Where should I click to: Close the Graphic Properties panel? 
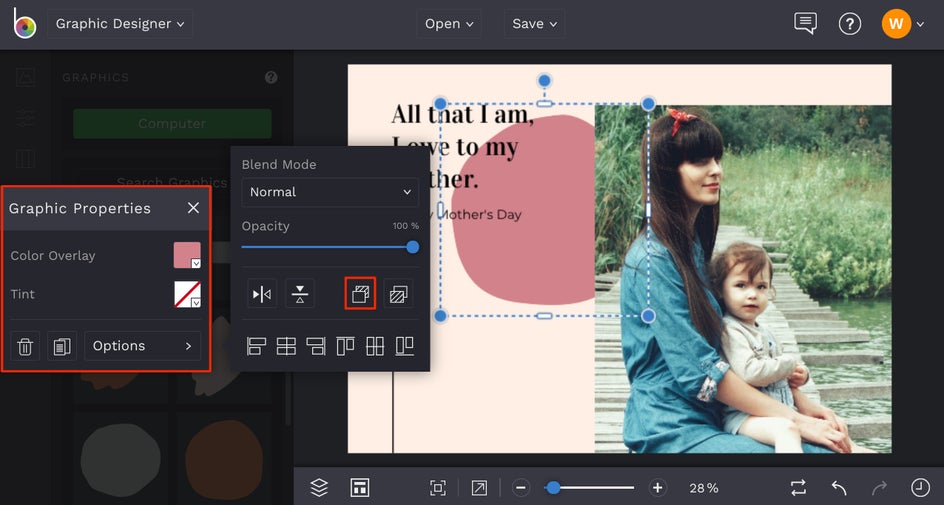[193, 208]
